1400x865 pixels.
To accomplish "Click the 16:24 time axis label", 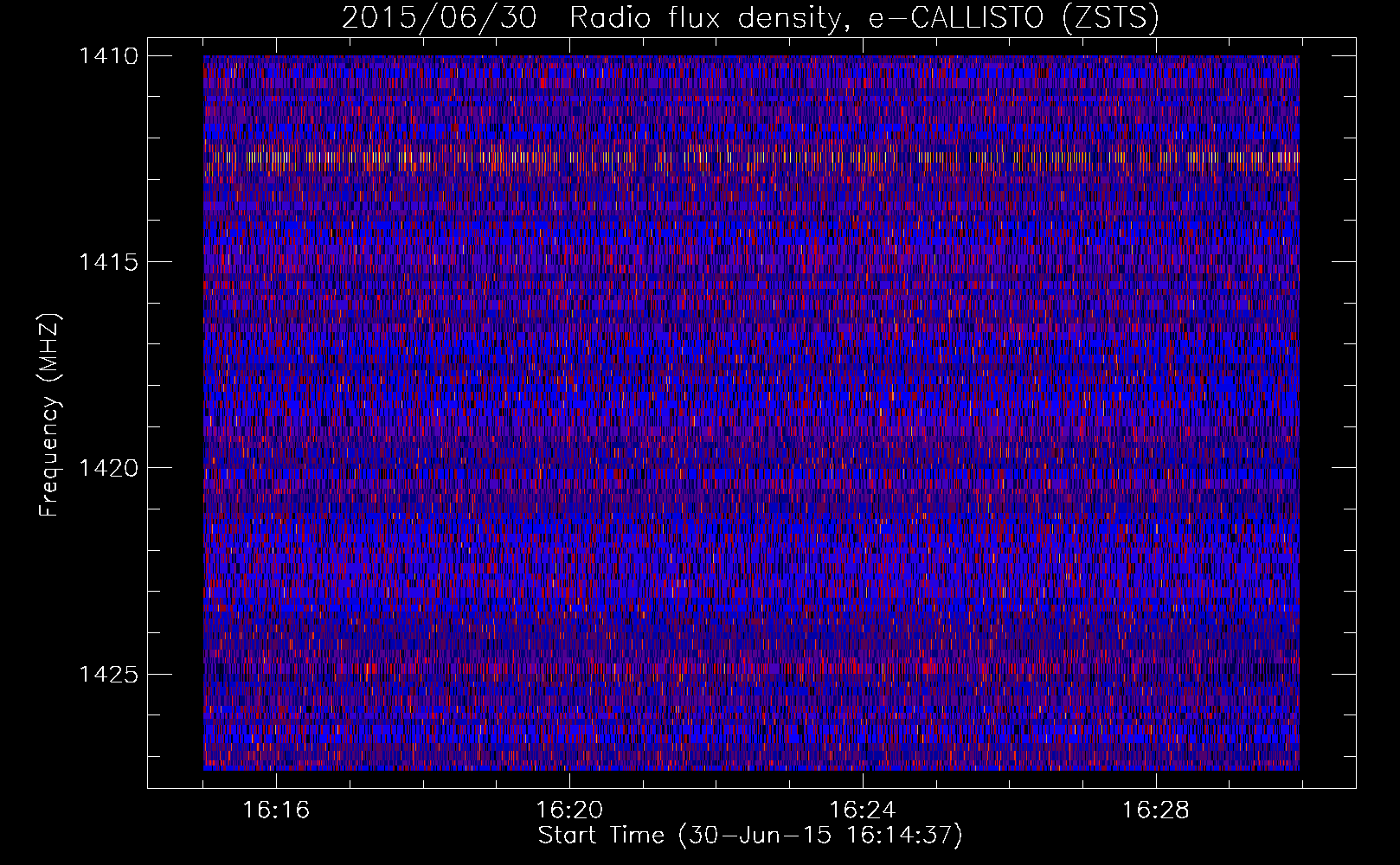I will 863,811.
